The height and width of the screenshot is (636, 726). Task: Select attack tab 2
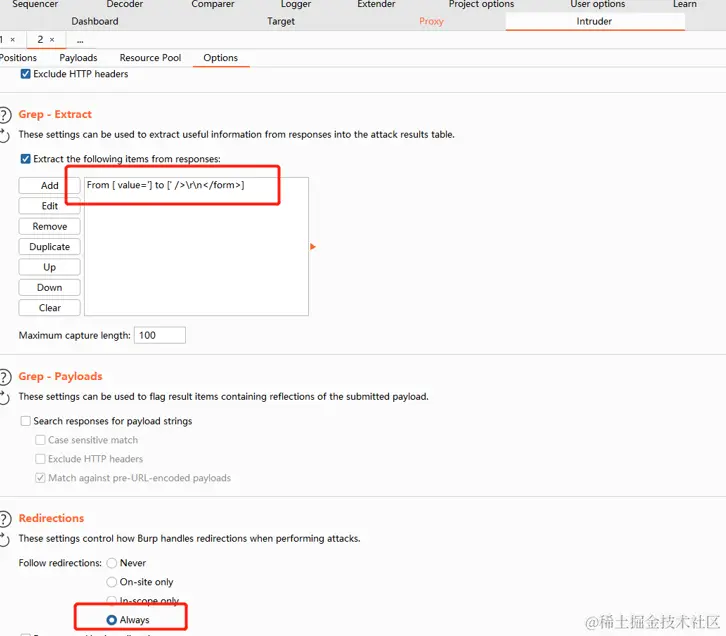point(41,40)
